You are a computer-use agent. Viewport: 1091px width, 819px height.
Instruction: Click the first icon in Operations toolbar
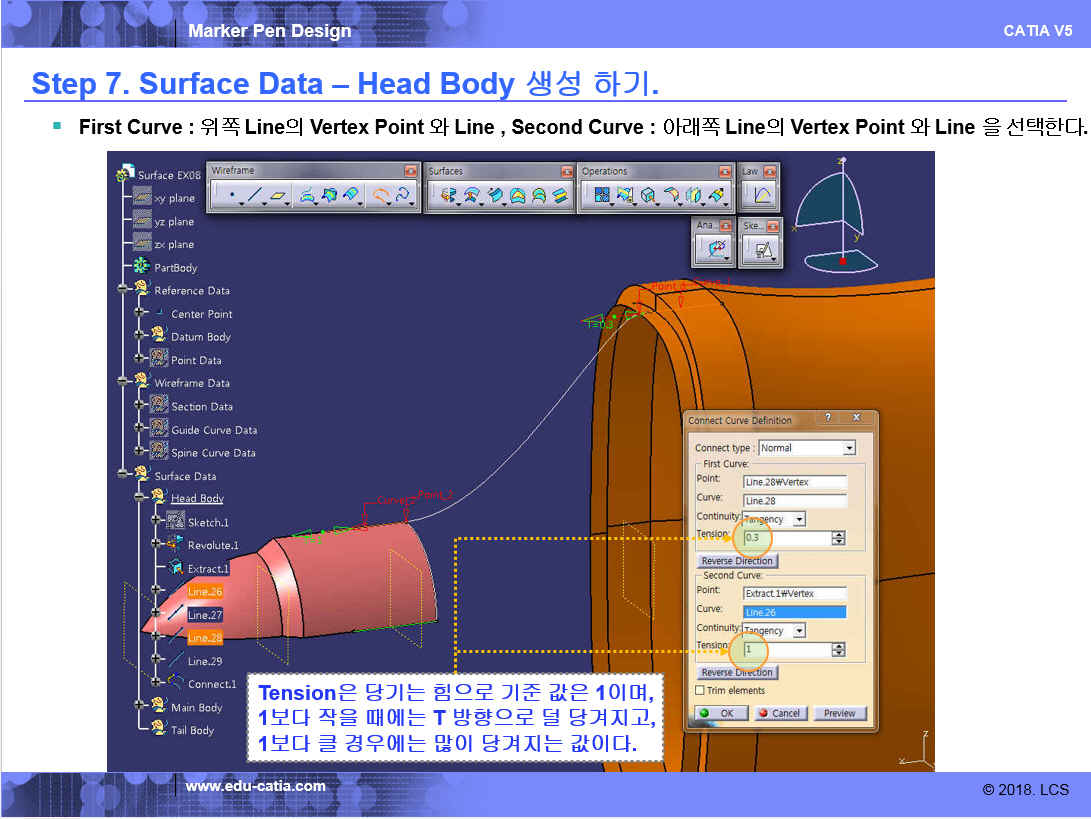602,196
